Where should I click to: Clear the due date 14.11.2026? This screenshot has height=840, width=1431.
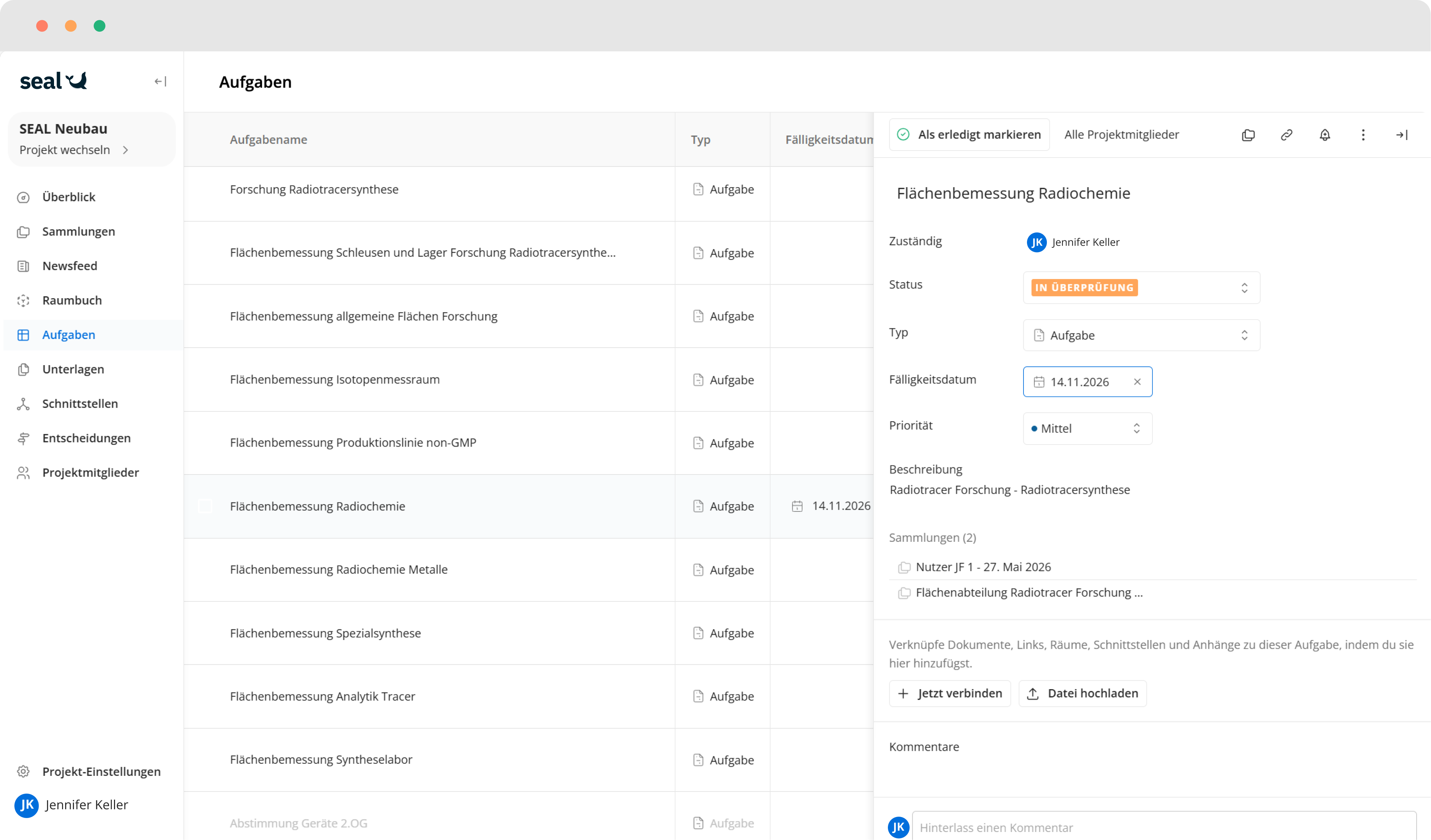(1137, 382)
